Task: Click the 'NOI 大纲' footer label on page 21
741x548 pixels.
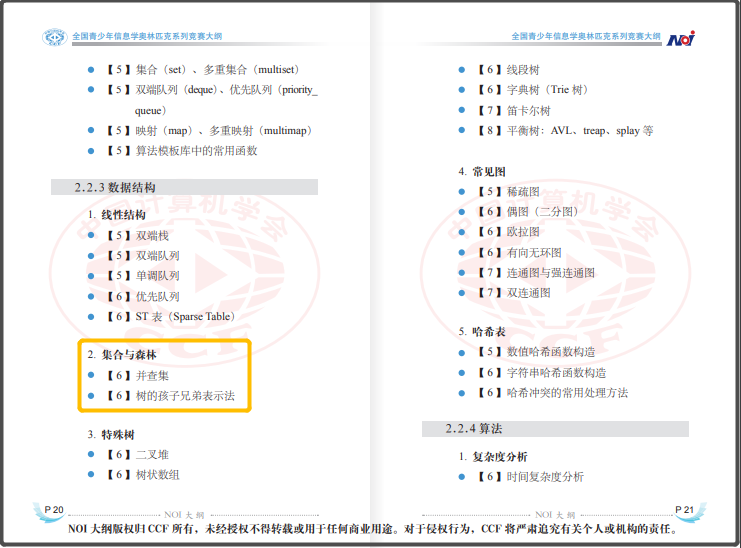Action: coord(555,515)
